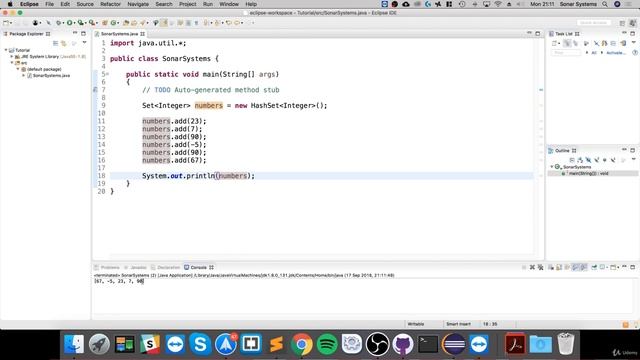The height and width of the screenshot is (360, 640).
Task: Click Remove Launch icon in Console toolbar
Action: [x=532, y=267]
